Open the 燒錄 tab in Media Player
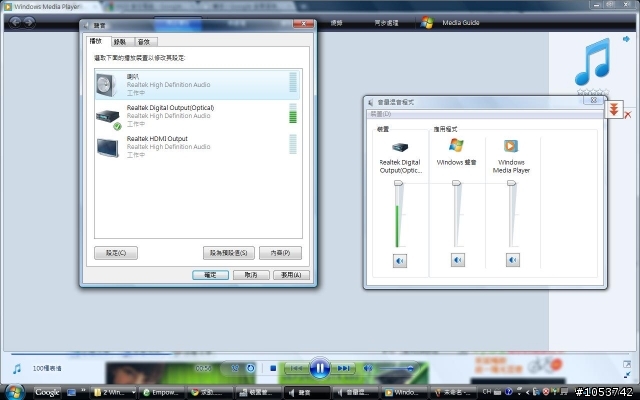 pos(336,23)
